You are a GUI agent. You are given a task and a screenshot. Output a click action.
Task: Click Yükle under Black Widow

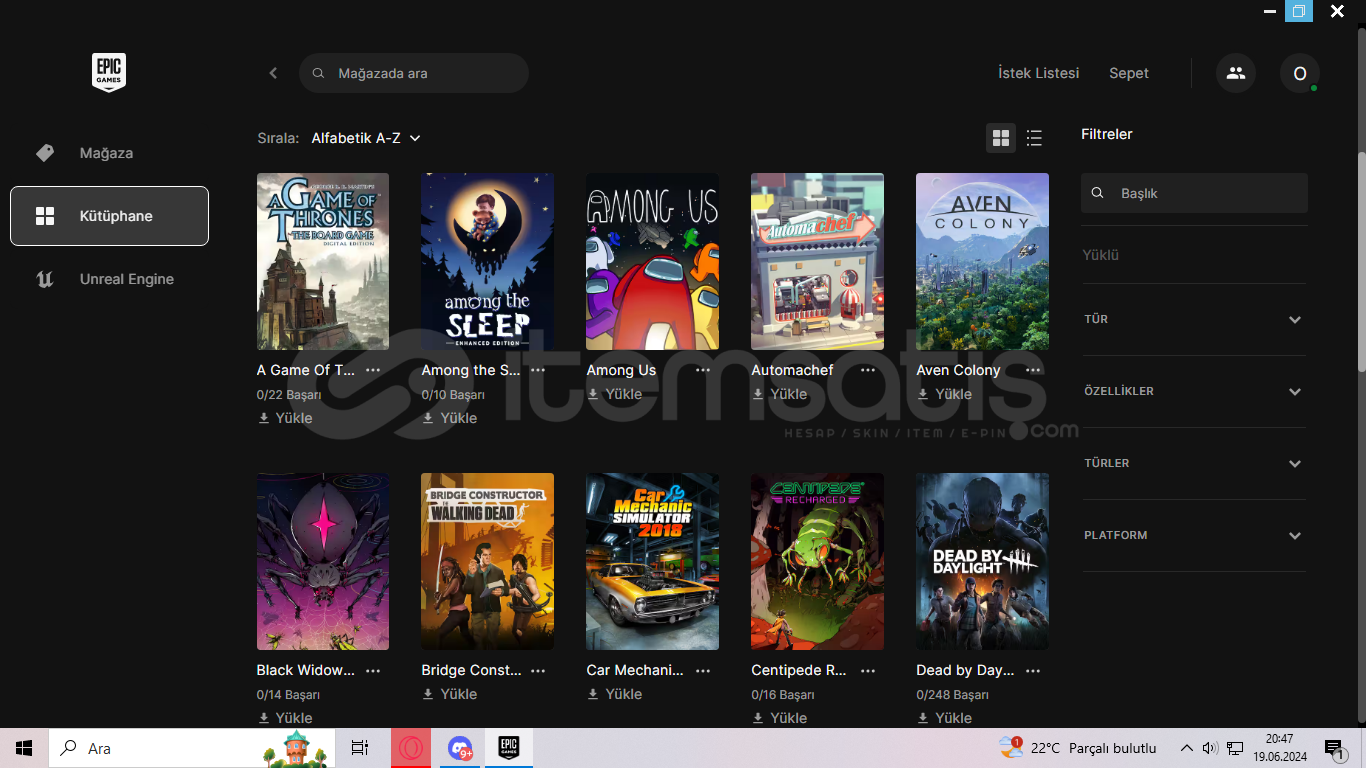[285, 718]
